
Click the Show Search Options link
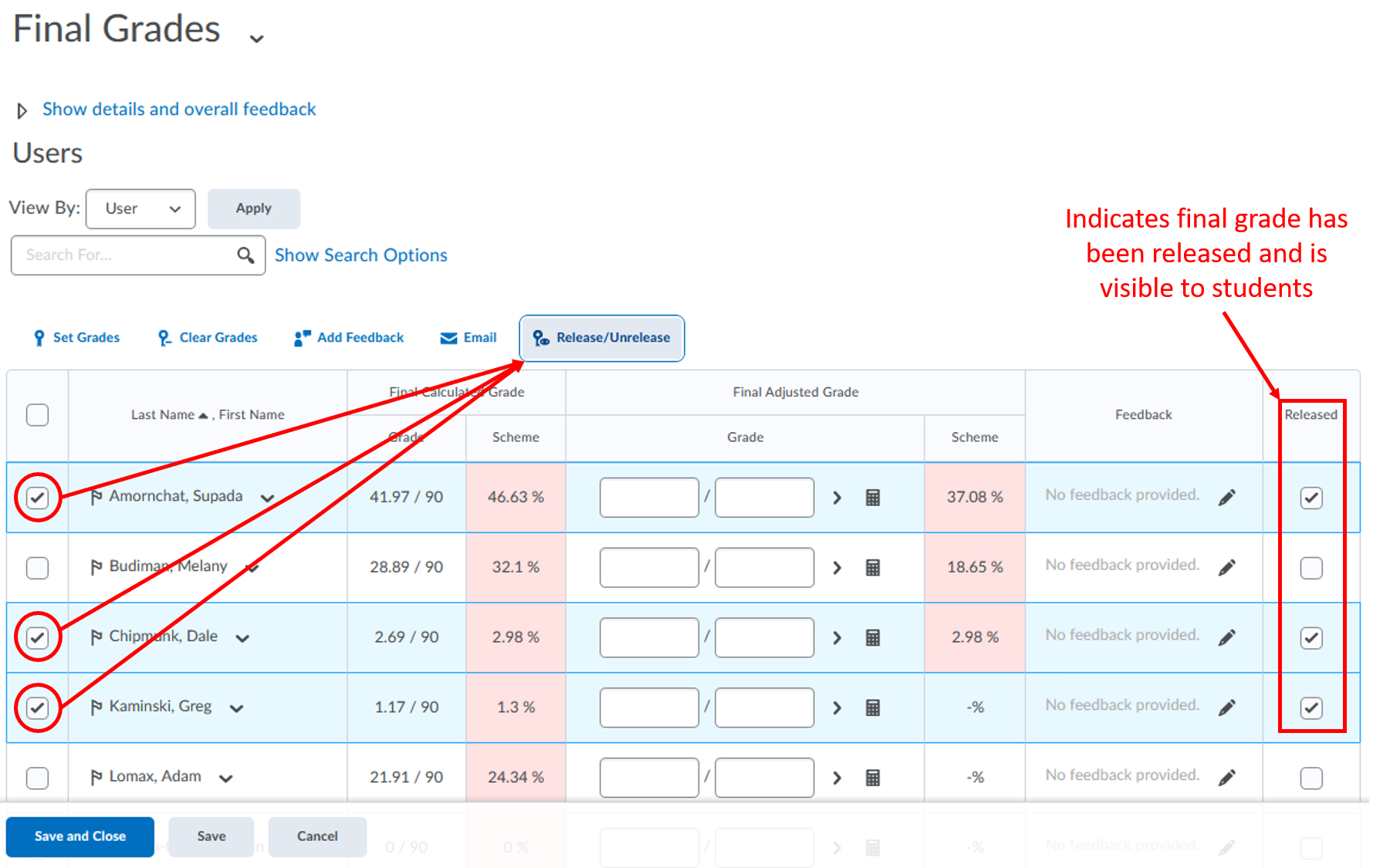(x=360, y=255)
